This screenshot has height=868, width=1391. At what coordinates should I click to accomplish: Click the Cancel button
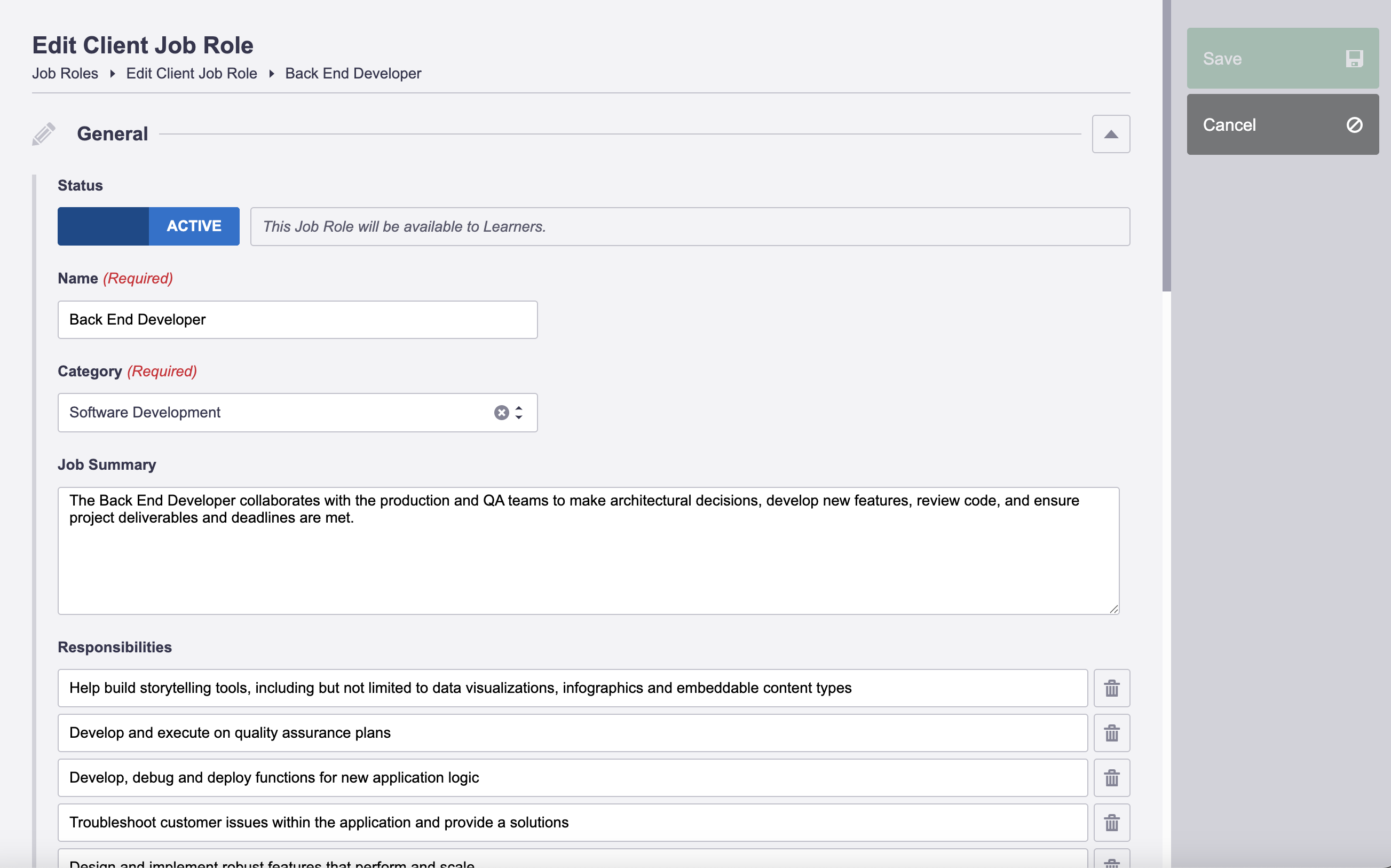tap(1283, 124)
